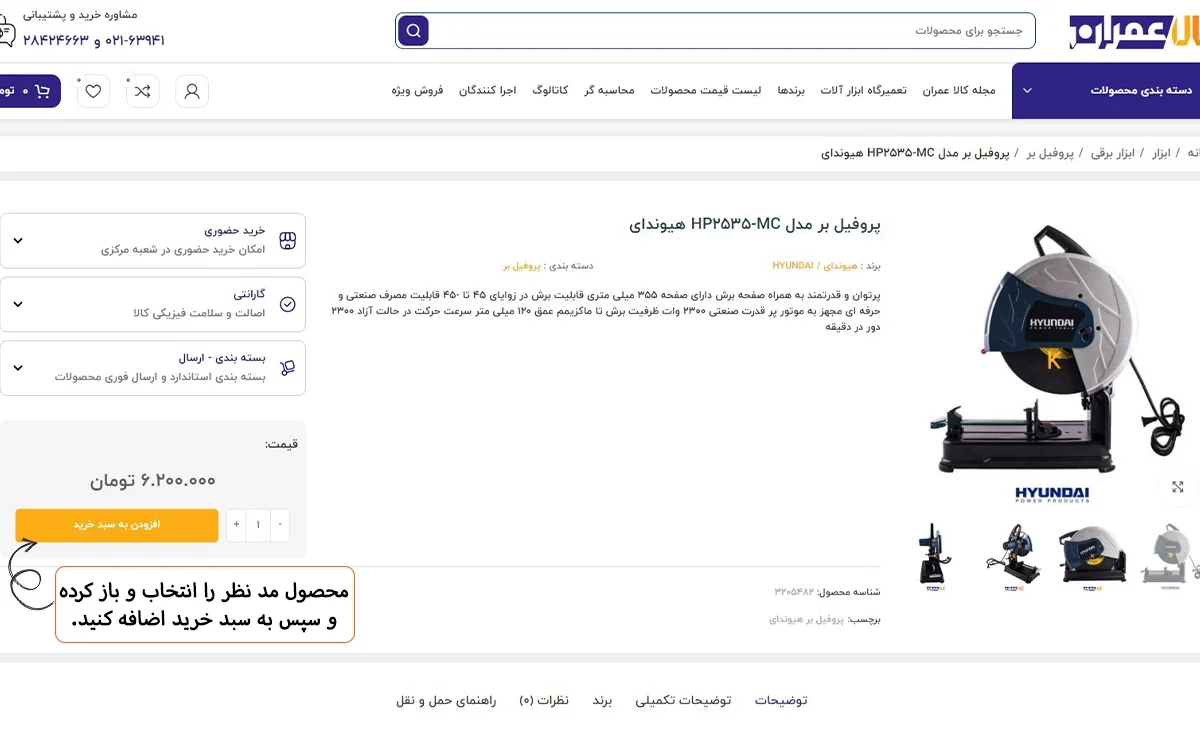
Task: Click the product description starting پرتوان و قدرتمند
Action: tap(605, 311)
